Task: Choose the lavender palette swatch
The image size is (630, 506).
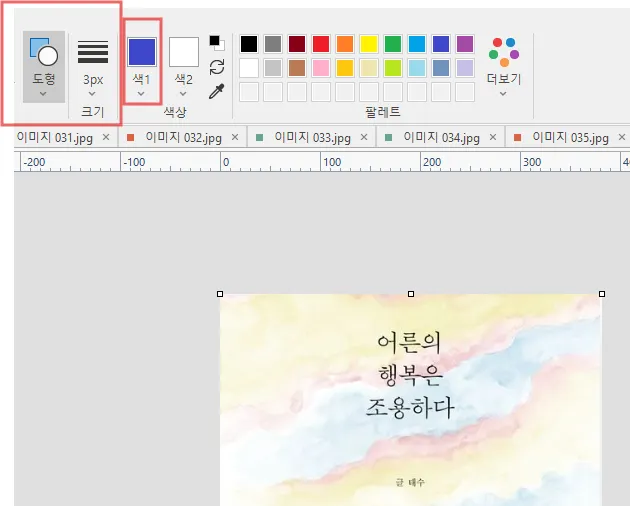Action: click(x=465, y=68)
